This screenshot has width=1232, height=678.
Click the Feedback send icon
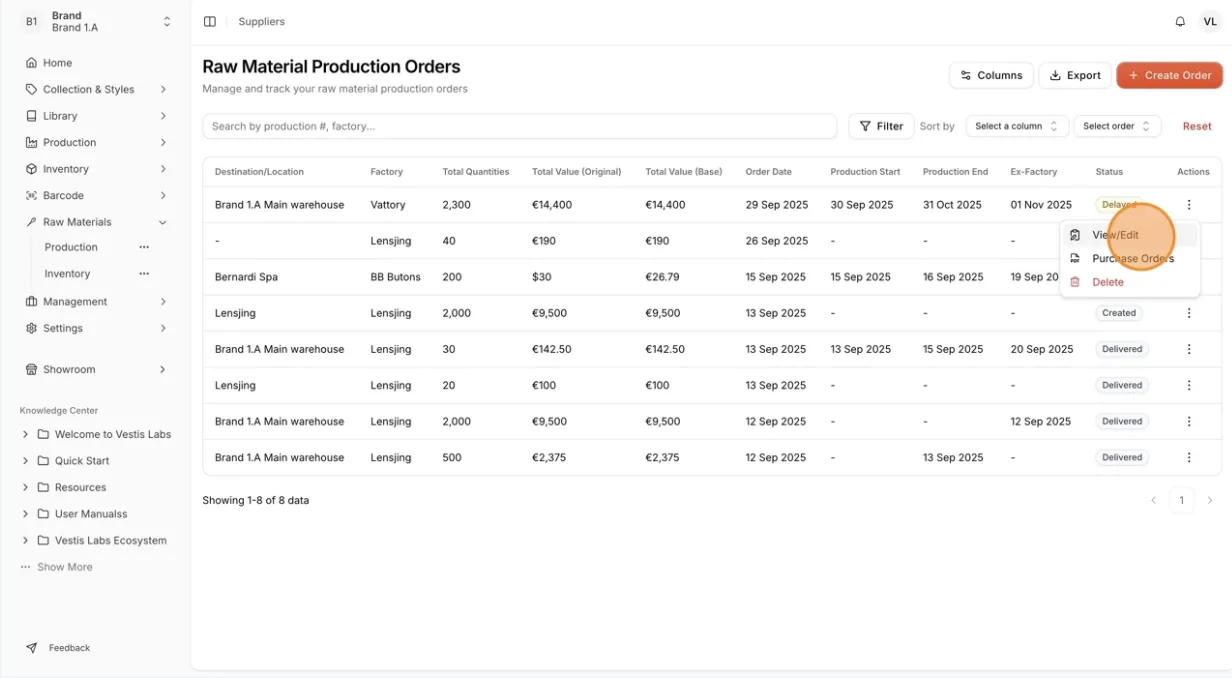pyautogui.click(x=32, y=648)
